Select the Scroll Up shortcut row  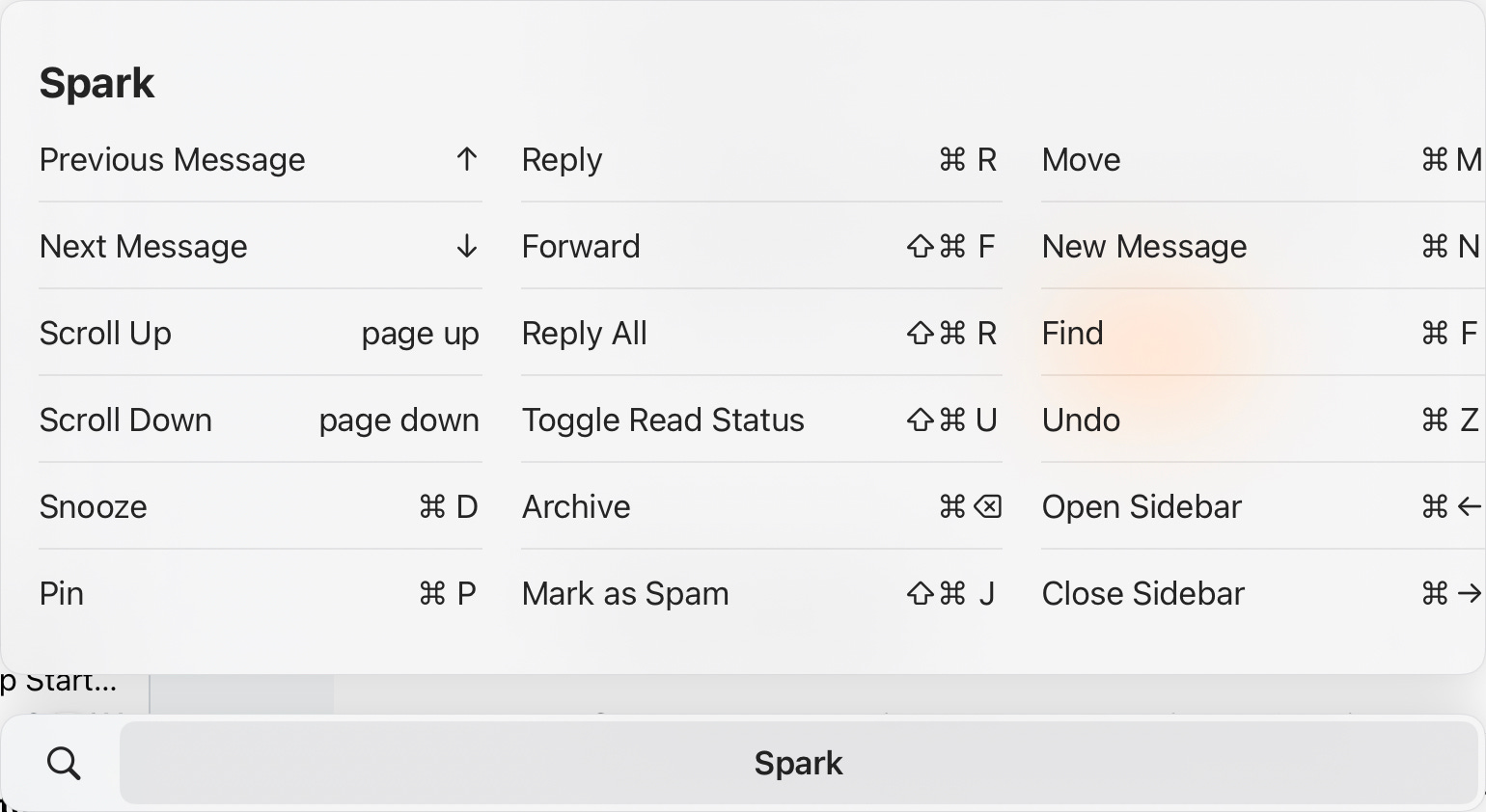(x=260, y=333)
